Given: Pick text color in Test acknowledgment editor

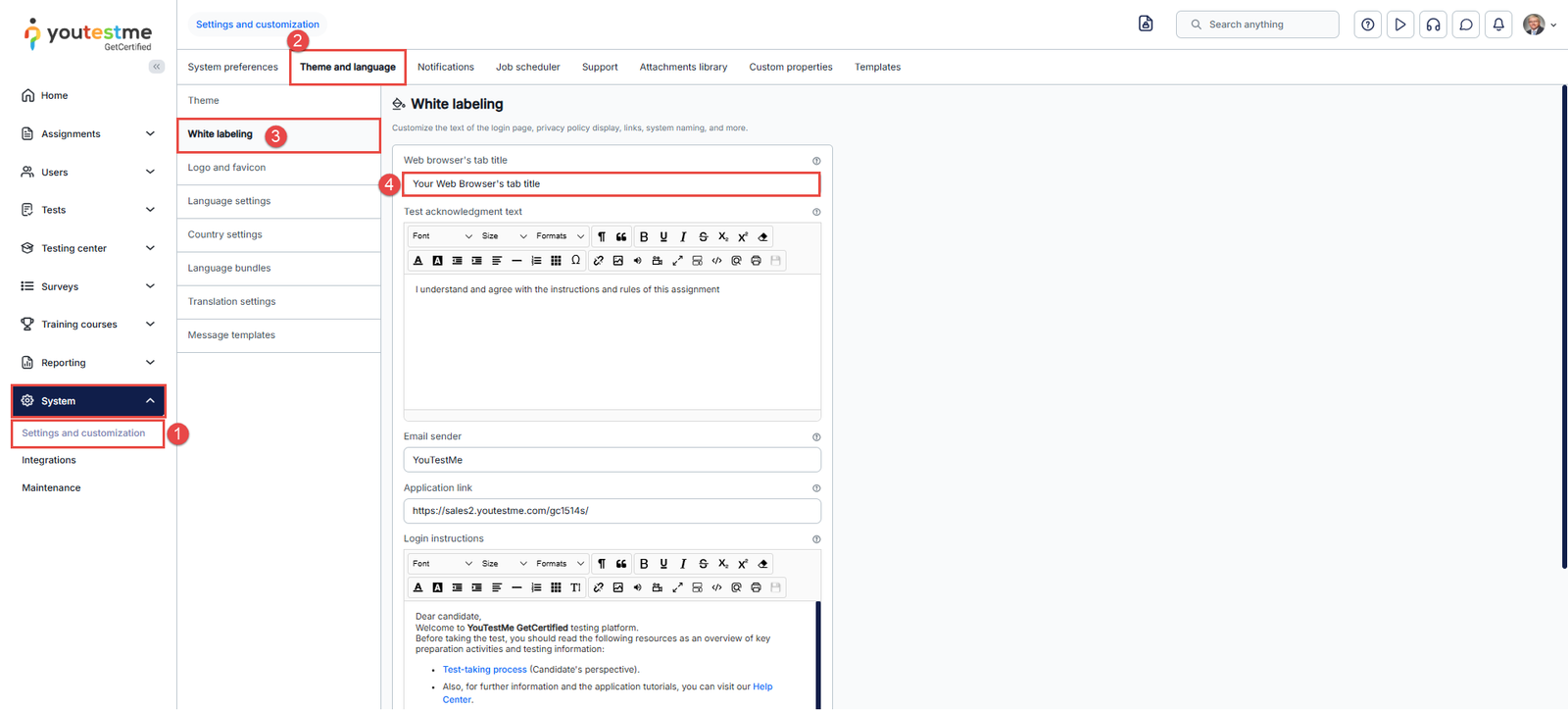Looking at the screenshot, I should tap(417, 261).
